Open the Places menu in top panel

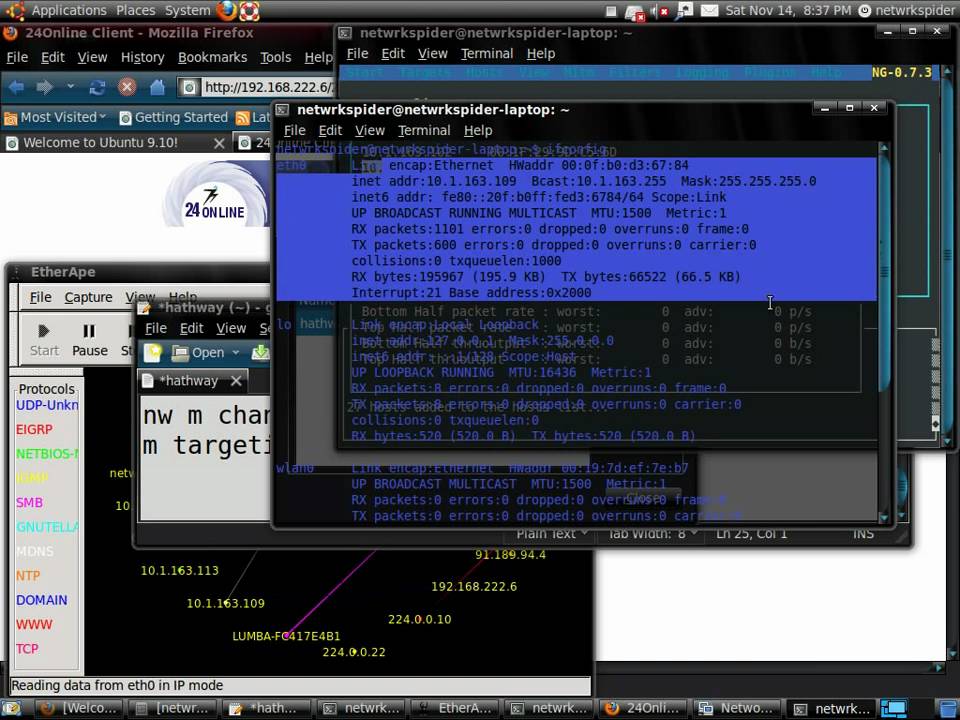click(x=135, y=10)
